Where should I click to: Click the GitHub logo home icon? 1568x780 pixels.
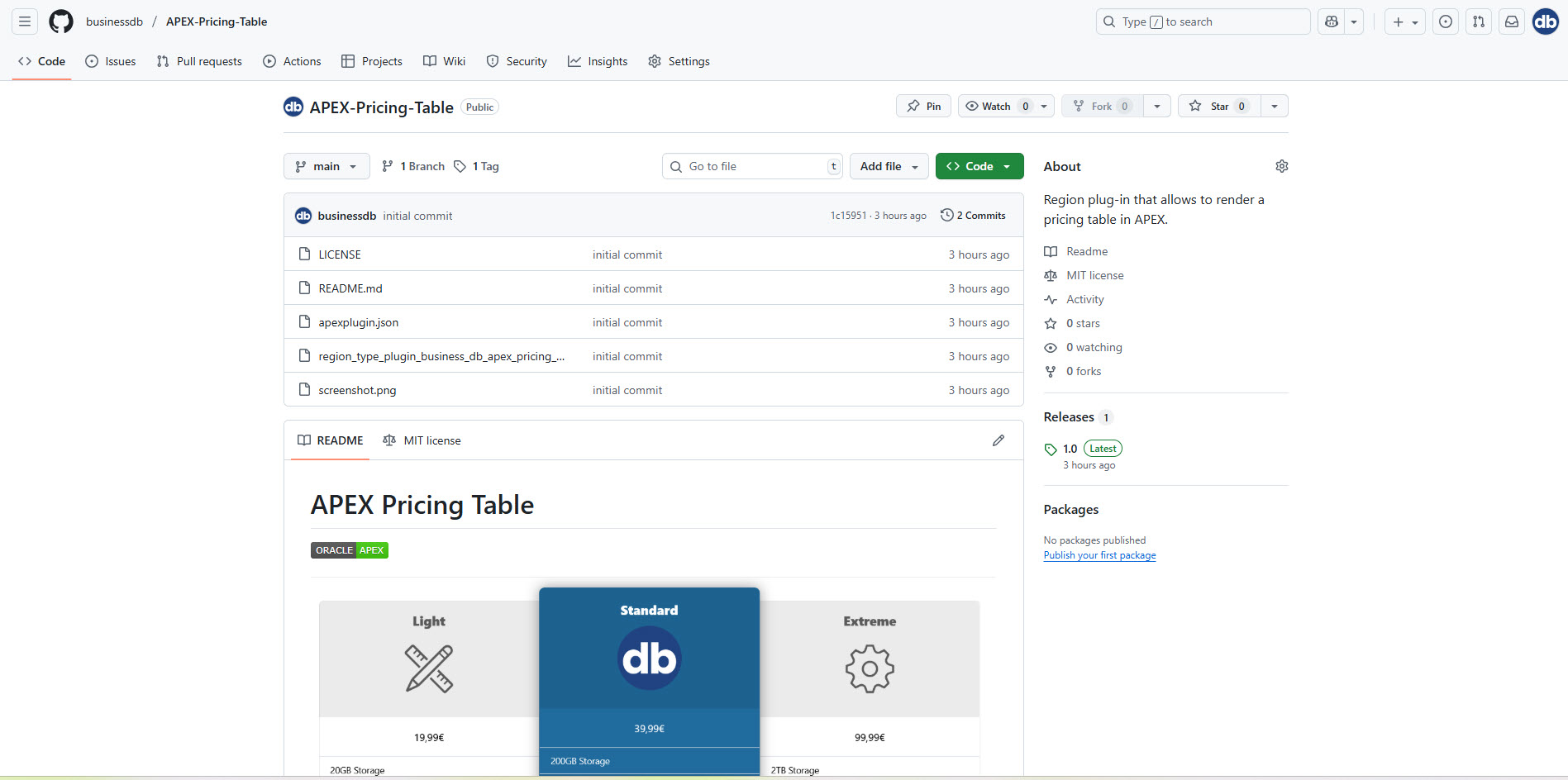(x=60, y=21)
